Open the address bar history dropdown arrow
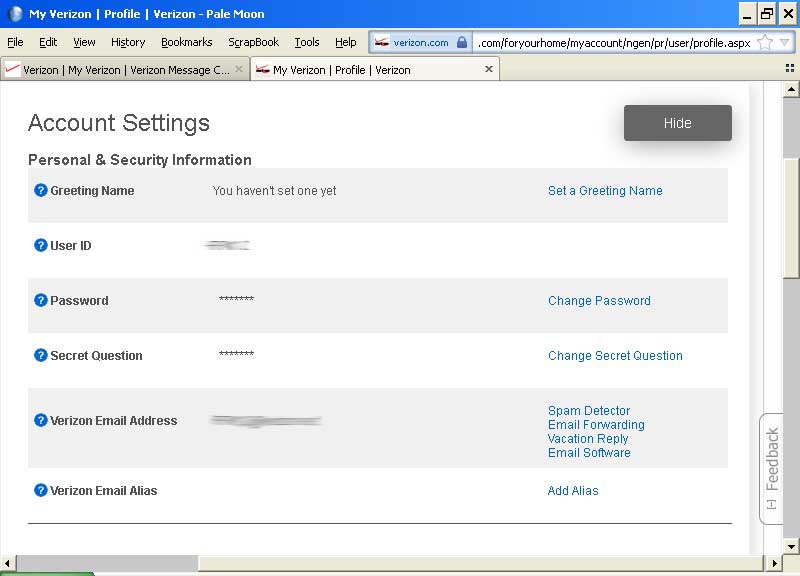 pyautogui.click(x=785, y=42)
